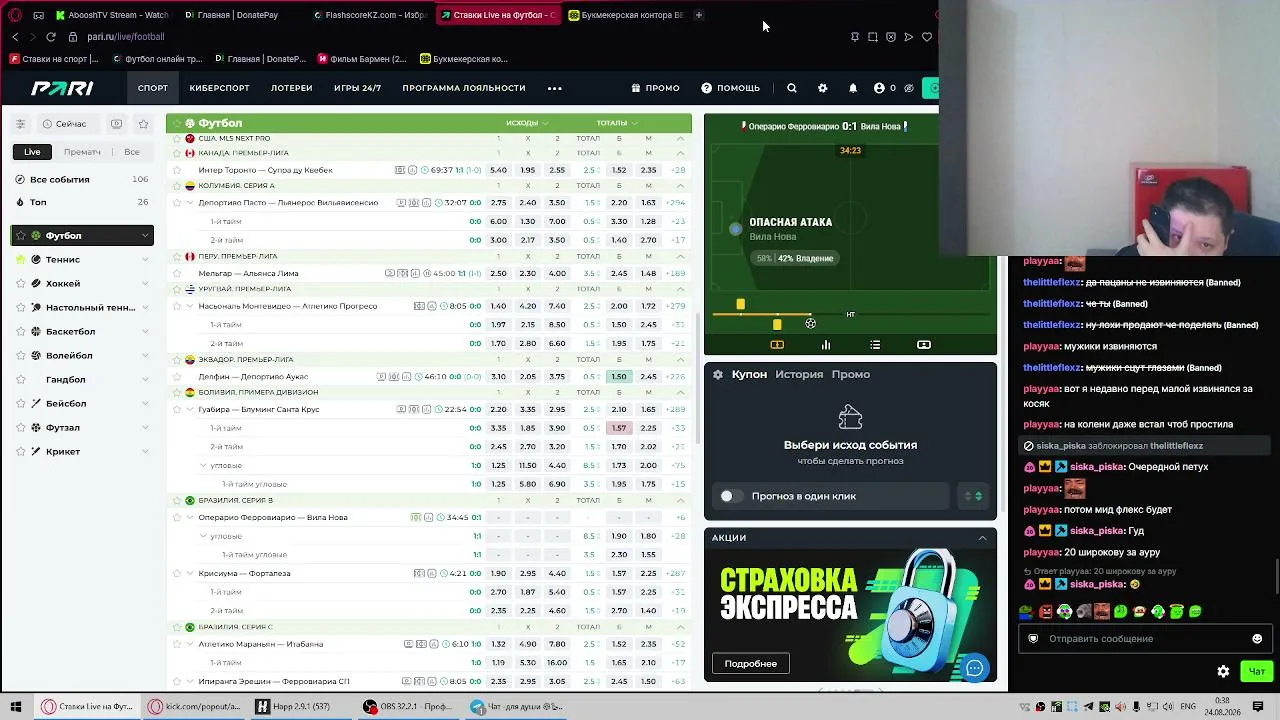Screen dimensions: 1280x720
Task: Open the notifications bell
Action: pyautogui.click(x=853, y=88)
